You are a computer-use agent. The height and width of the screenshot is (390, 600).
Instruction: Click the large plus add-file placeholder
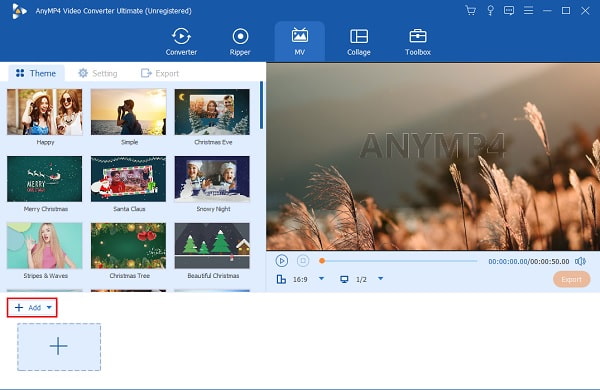click(59, 347)
